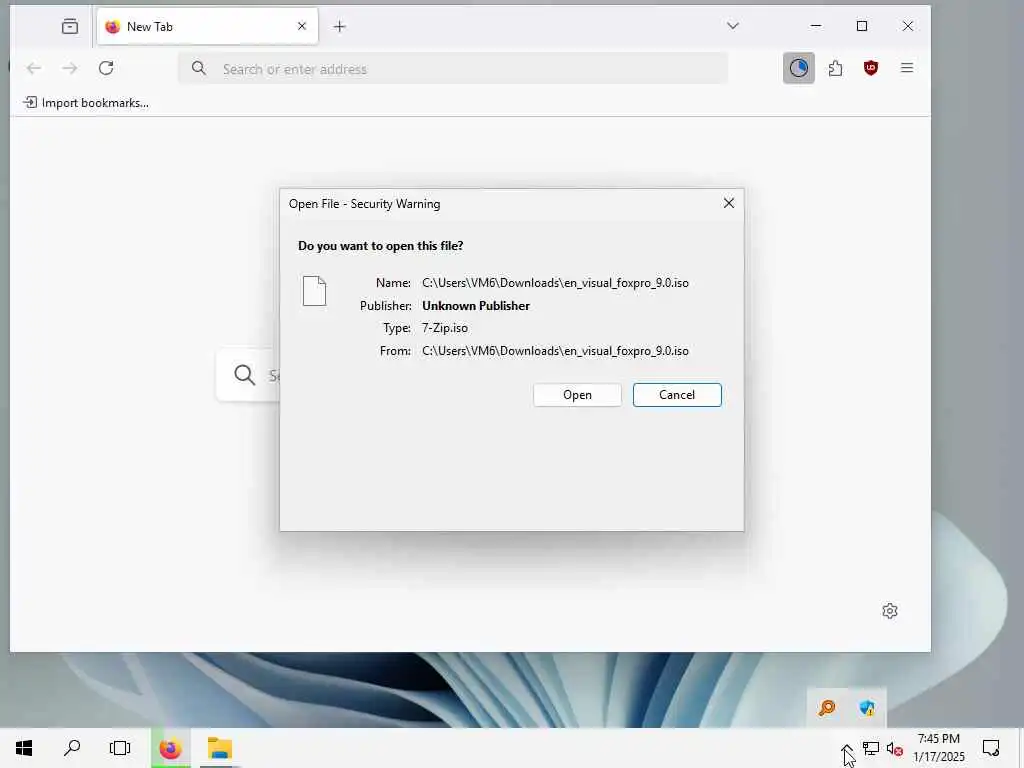
Task: Open the clock showing 7:45 PM
Action: [938, 748]
